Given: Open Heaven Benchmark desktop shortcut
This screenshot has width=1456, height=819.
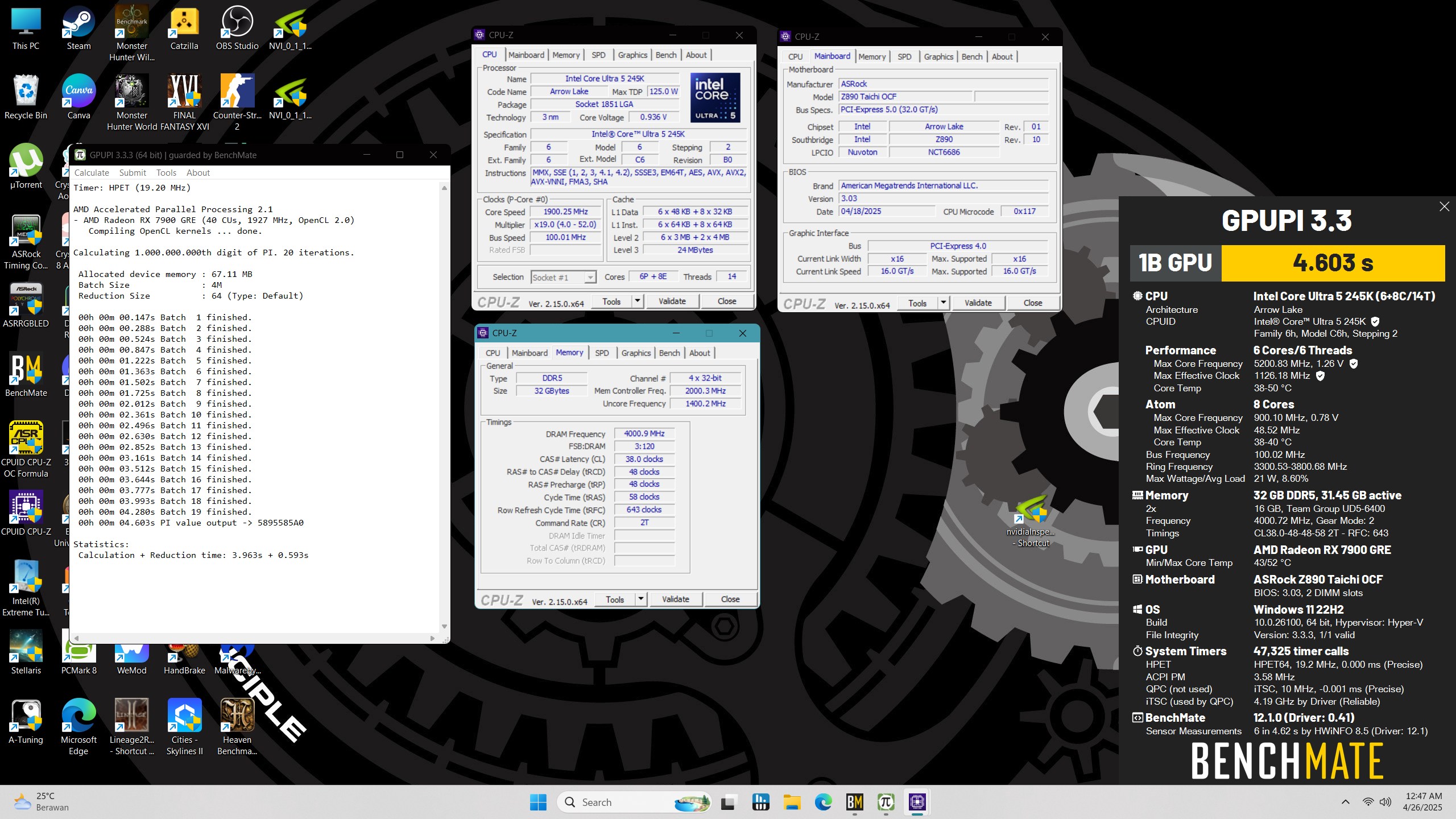Looking at the screenshot, I should pos(237,727).
